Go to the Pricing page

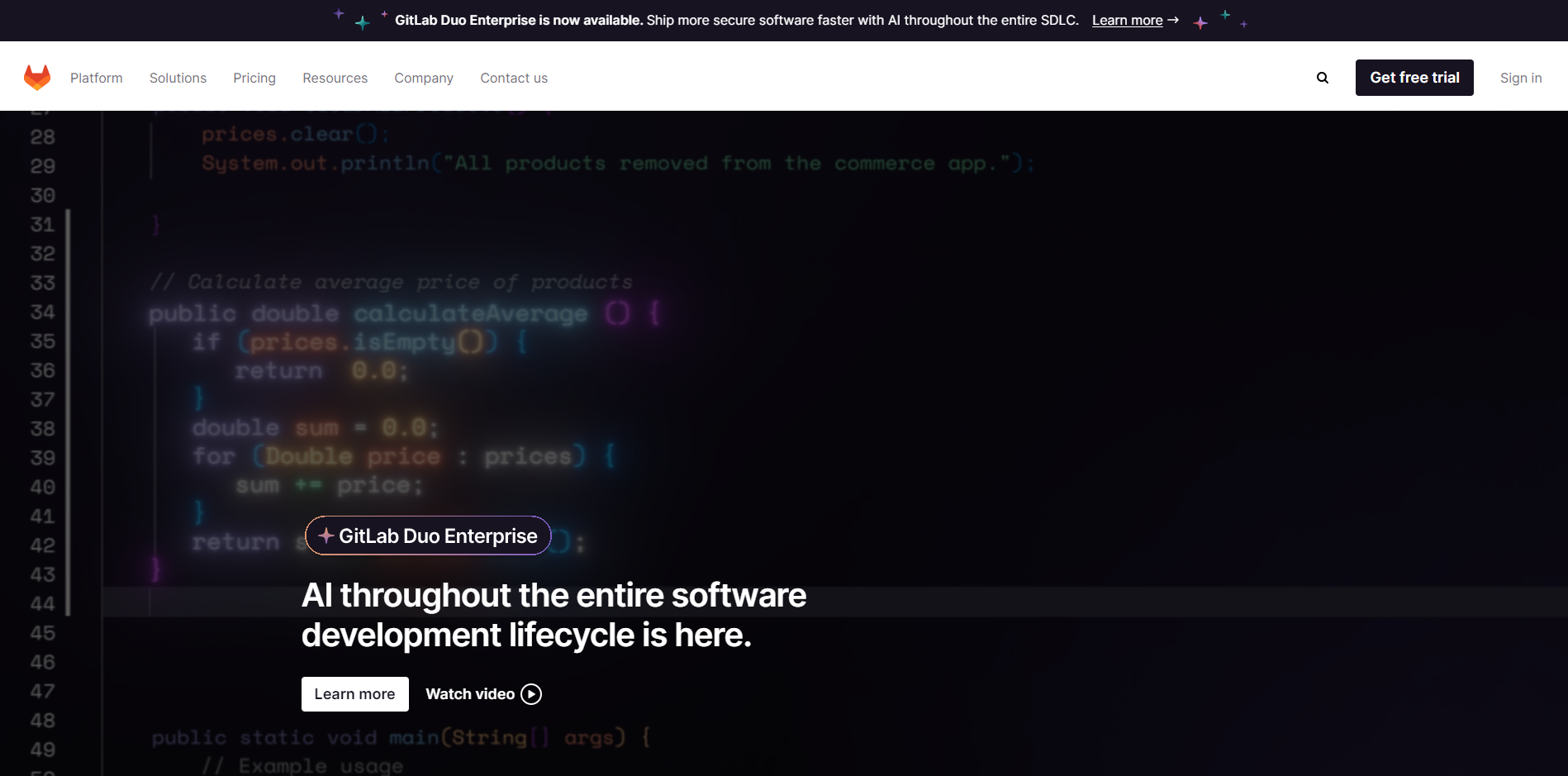click(x=254, y=78)
